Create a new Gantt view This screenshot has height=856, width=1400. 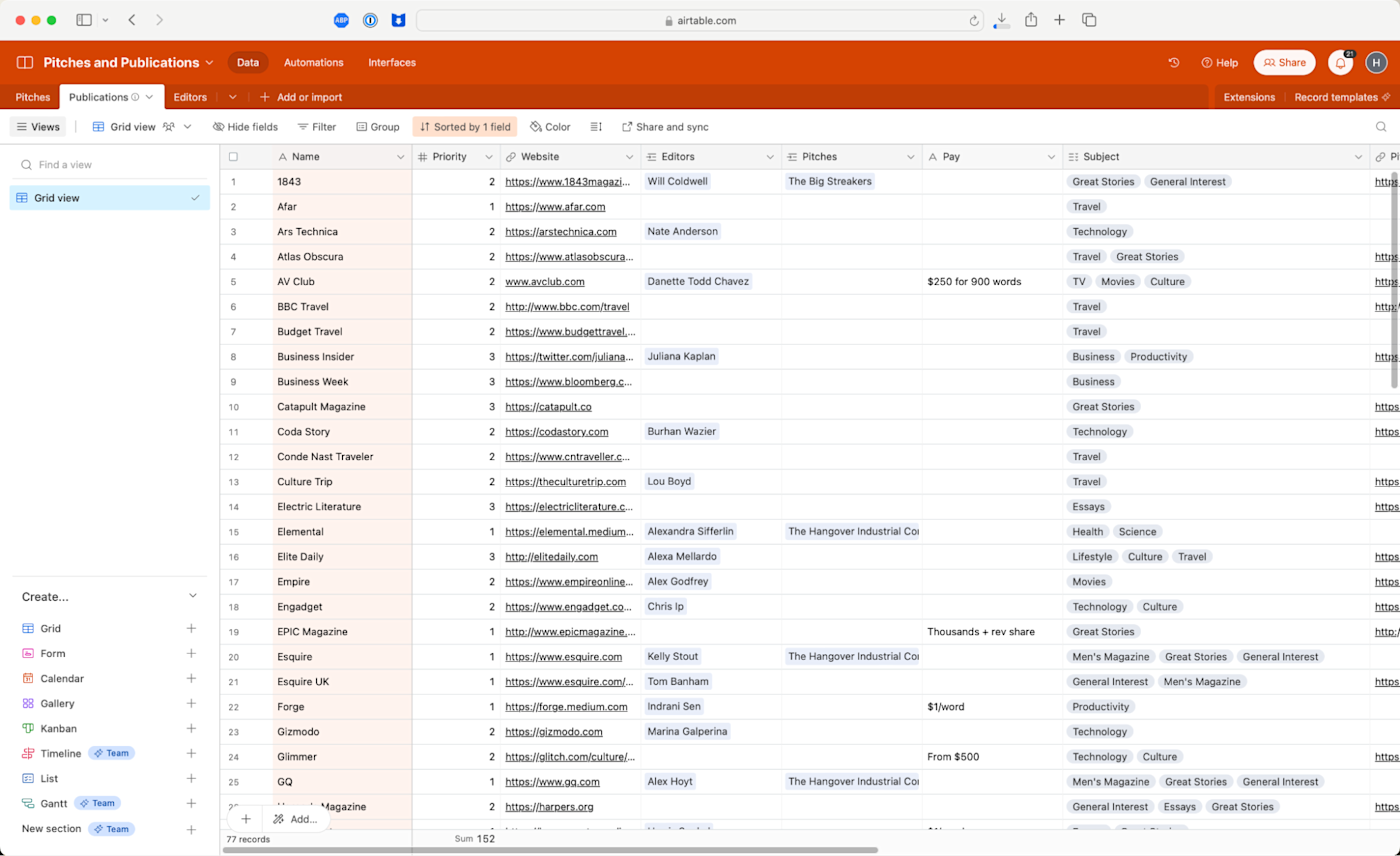(109, 803)
